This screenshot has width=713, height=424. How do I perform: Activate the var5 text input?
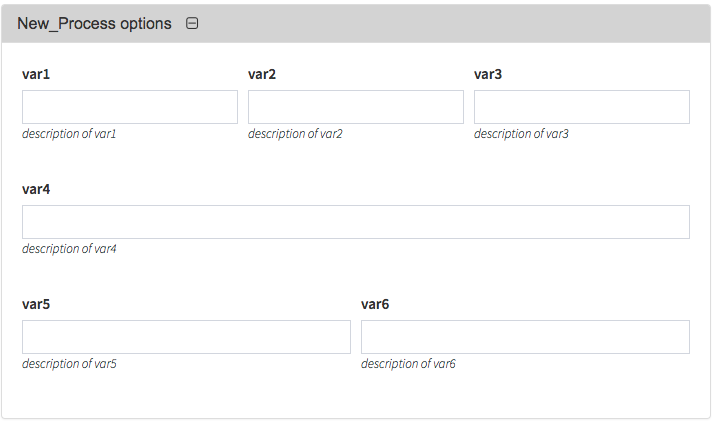tap(186, 337)
